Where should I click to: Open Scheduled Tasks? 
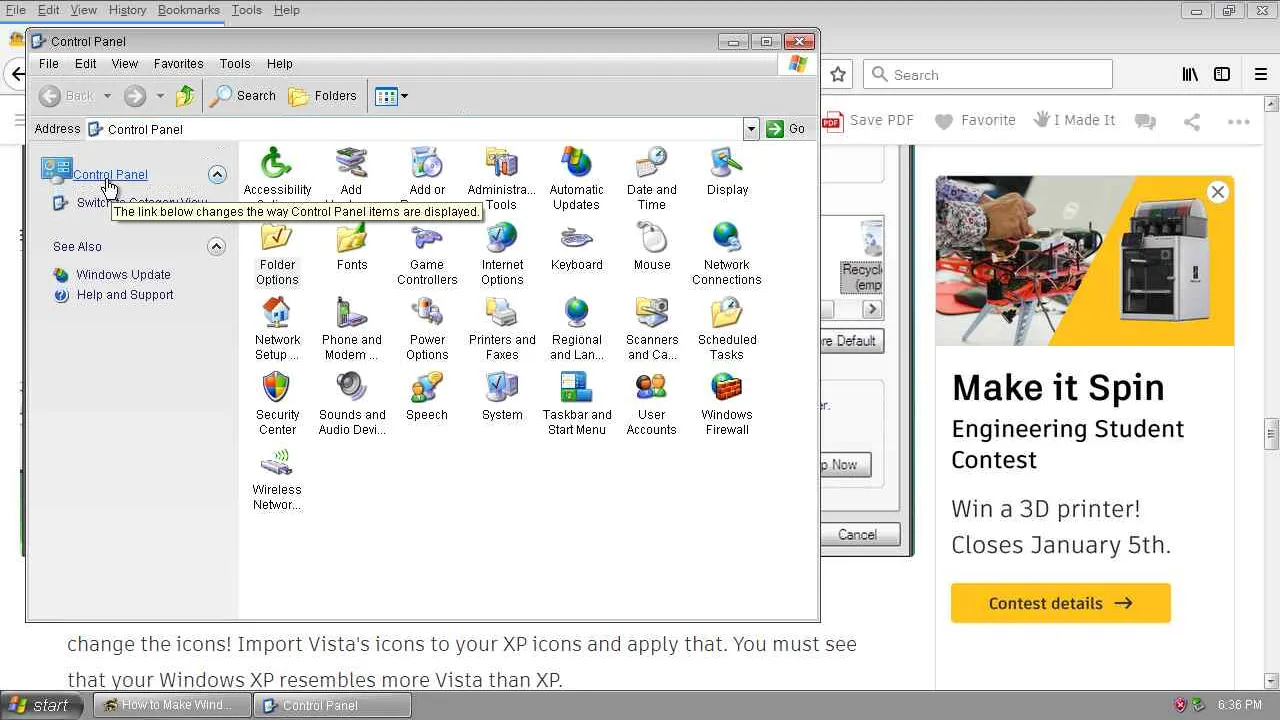(727, 329)
